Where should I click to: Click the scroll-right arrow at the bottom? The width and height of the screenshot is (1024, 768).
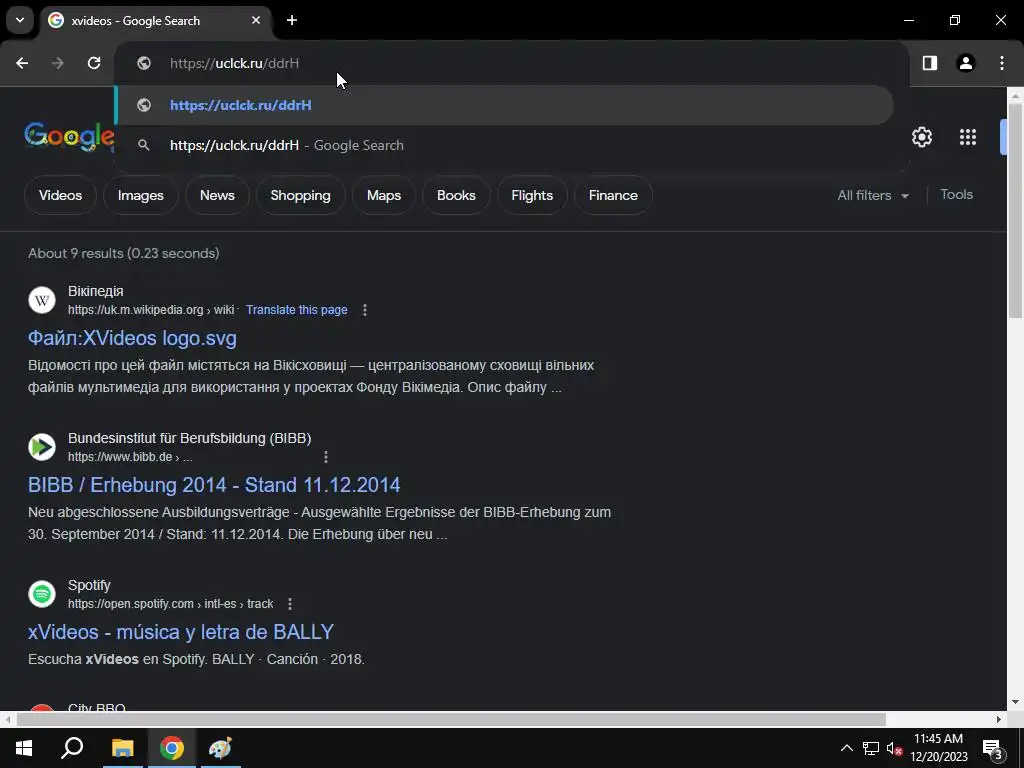click(999, 720)
